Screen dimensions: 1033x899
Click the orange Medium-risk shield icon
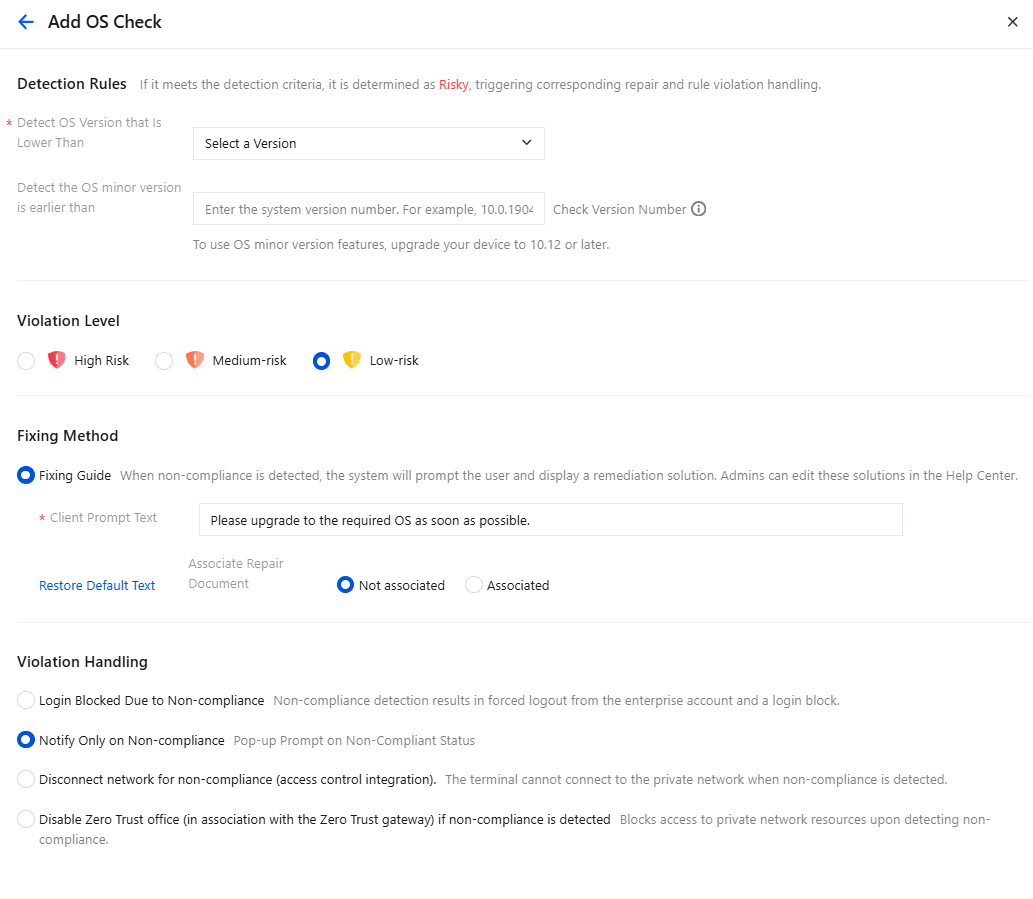coord(194,360)
